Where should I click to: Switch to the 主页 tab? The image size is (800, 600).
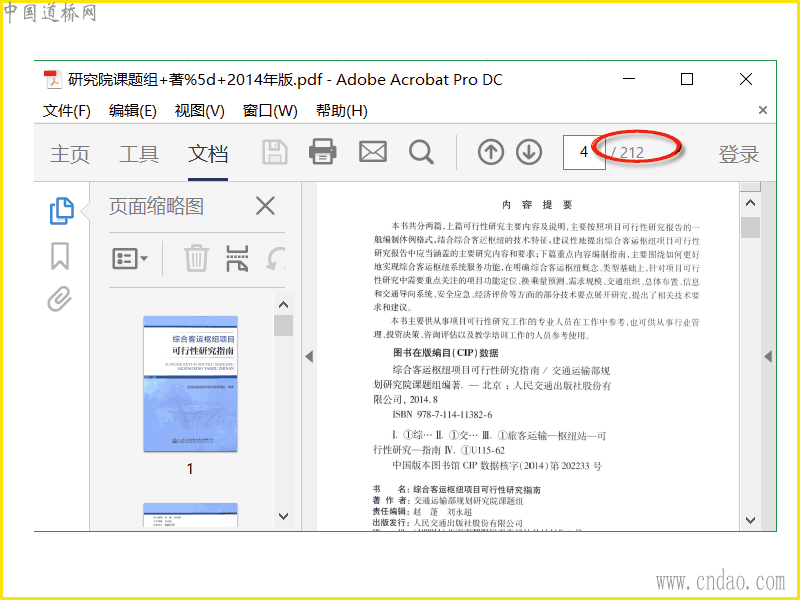point(70,154)
